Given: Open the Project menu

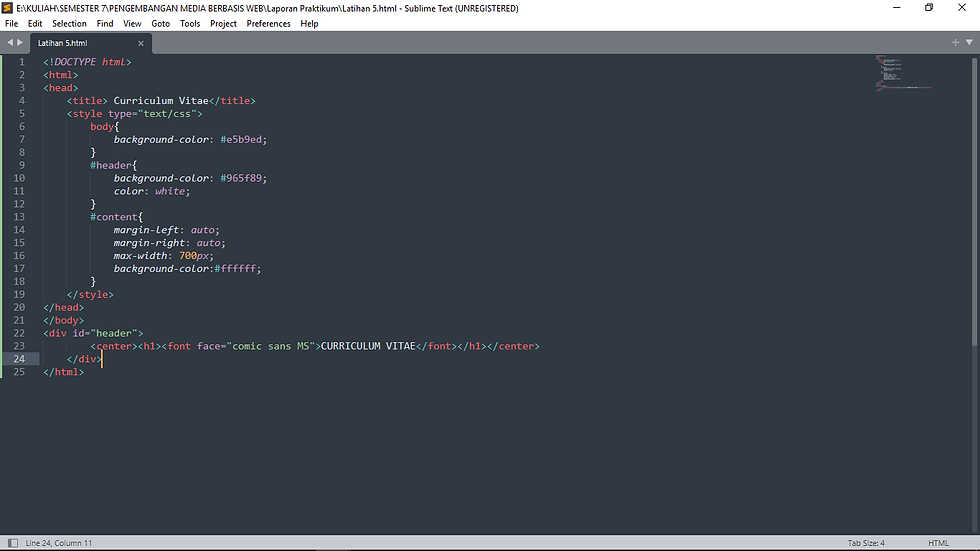Looking at the screenshot, I should pyautogui.click(x=223, y=24).
